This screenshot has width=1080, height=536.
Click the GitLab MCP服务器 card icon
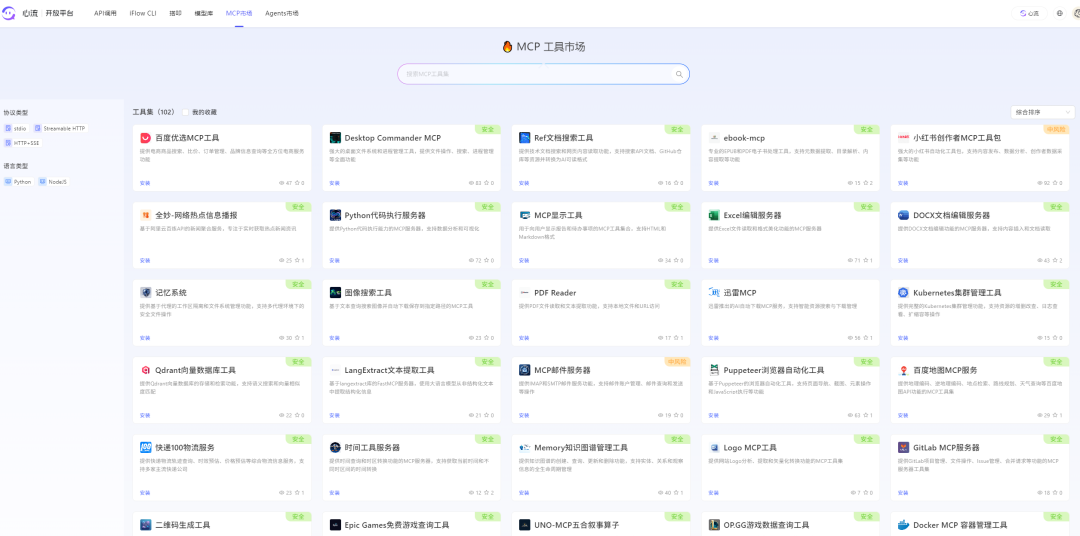pos(904,447)
